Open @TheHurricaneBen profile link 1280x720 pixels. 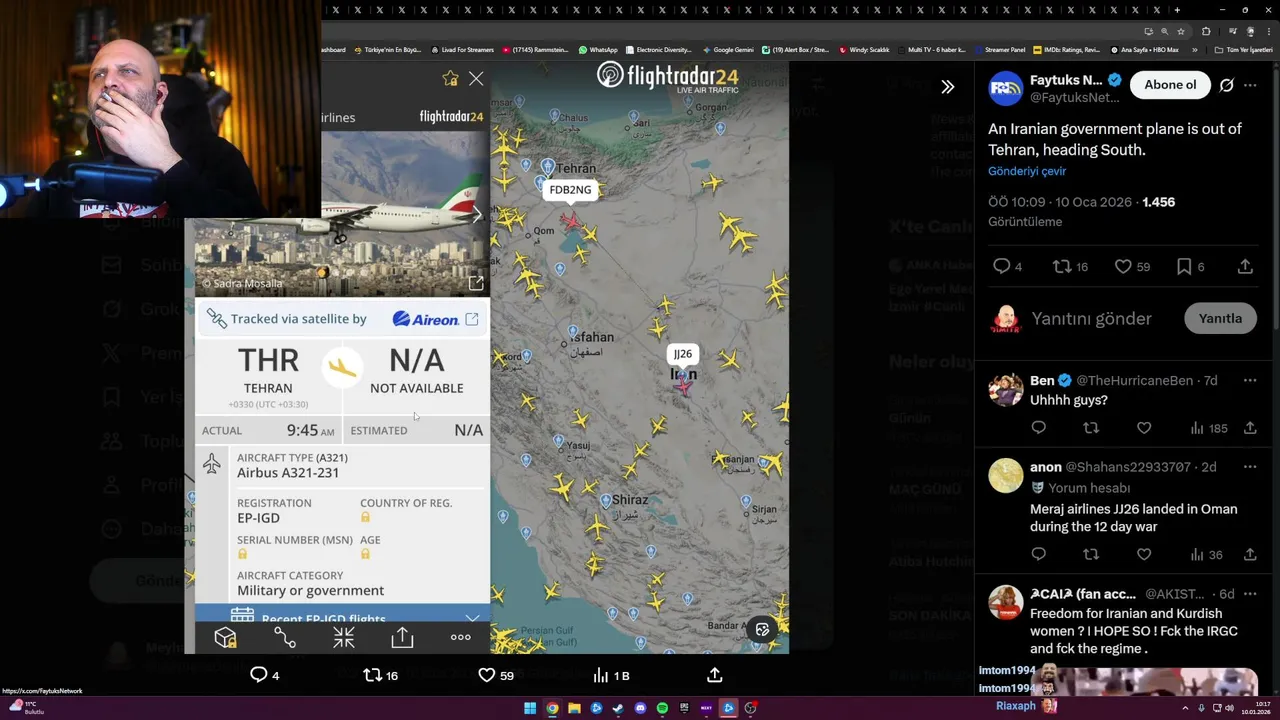coord(1137,381)
